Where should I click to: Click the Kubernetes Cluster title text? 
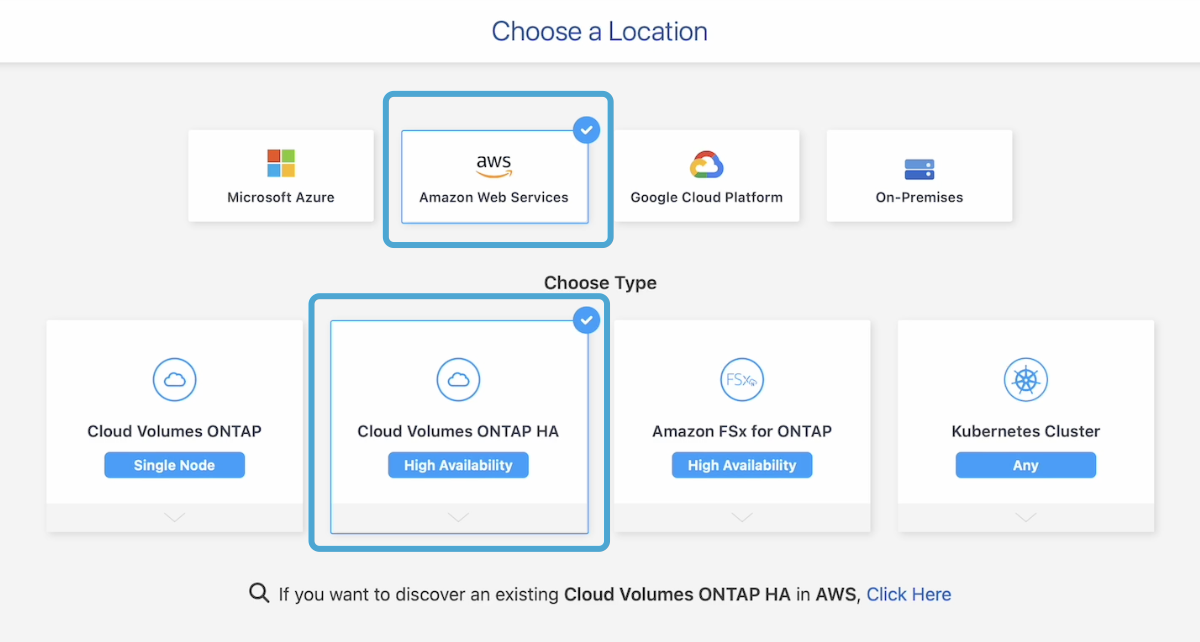pyautogui.click(x=1026, y=431)
